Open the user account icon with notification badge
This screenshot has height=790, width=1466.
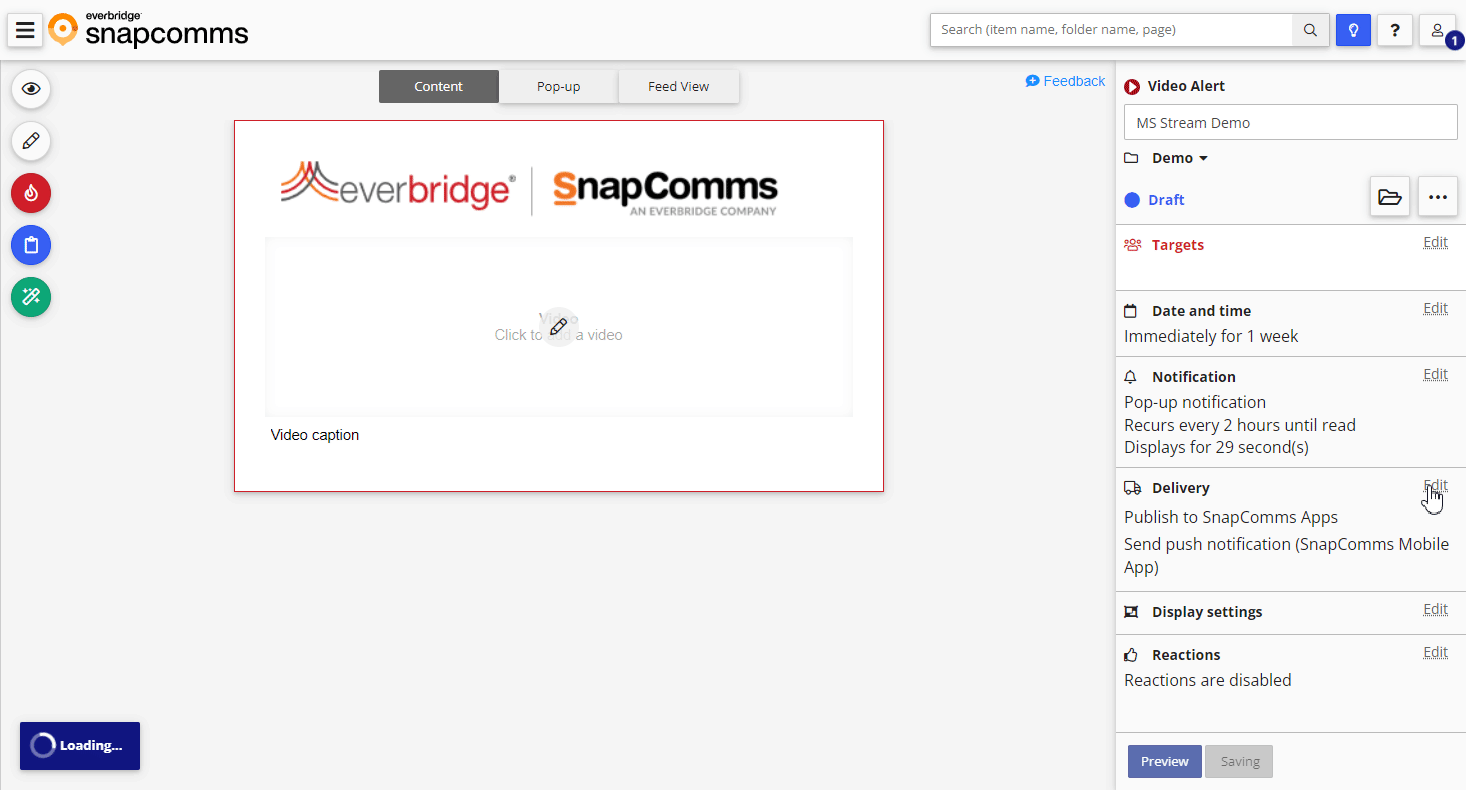point(1436,30)
